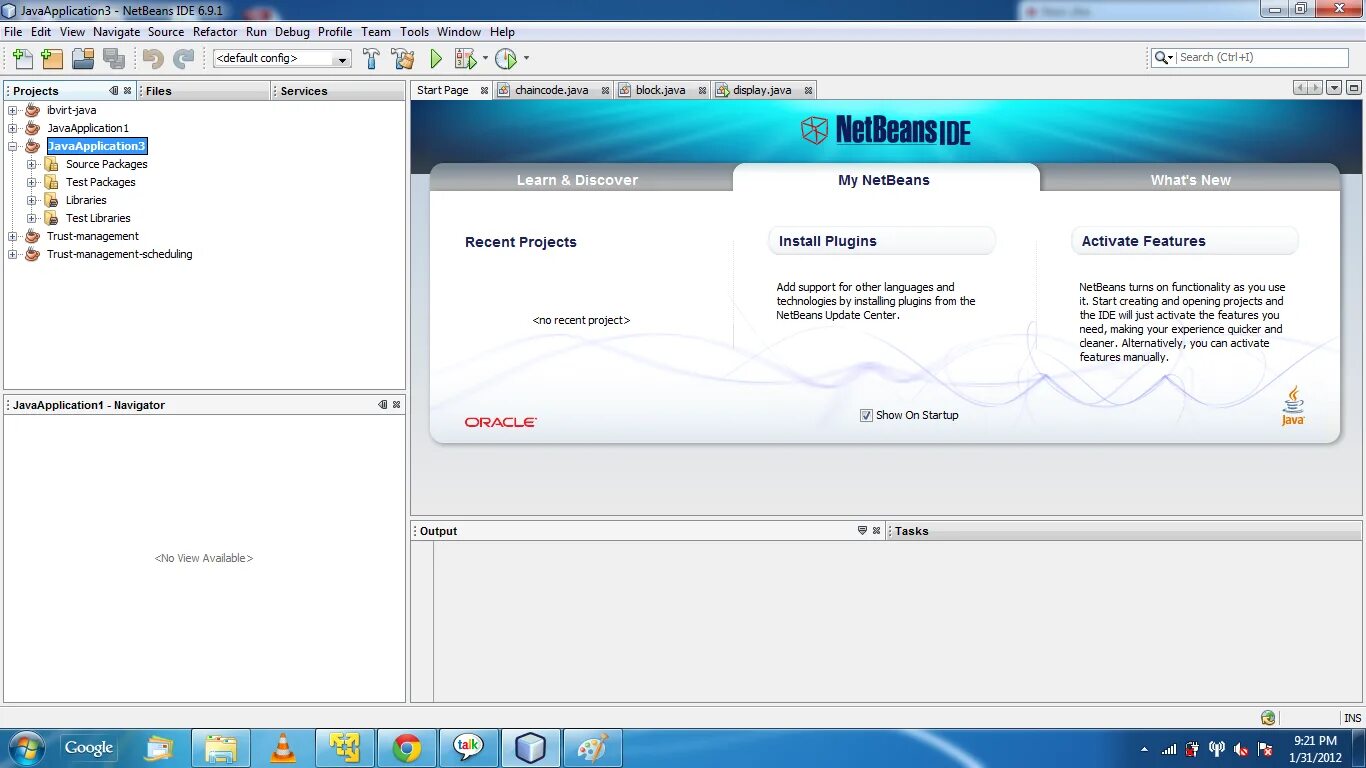The image size is (1366, 768).
Task: Close the display.java tab
Action: tap(808, 90)
